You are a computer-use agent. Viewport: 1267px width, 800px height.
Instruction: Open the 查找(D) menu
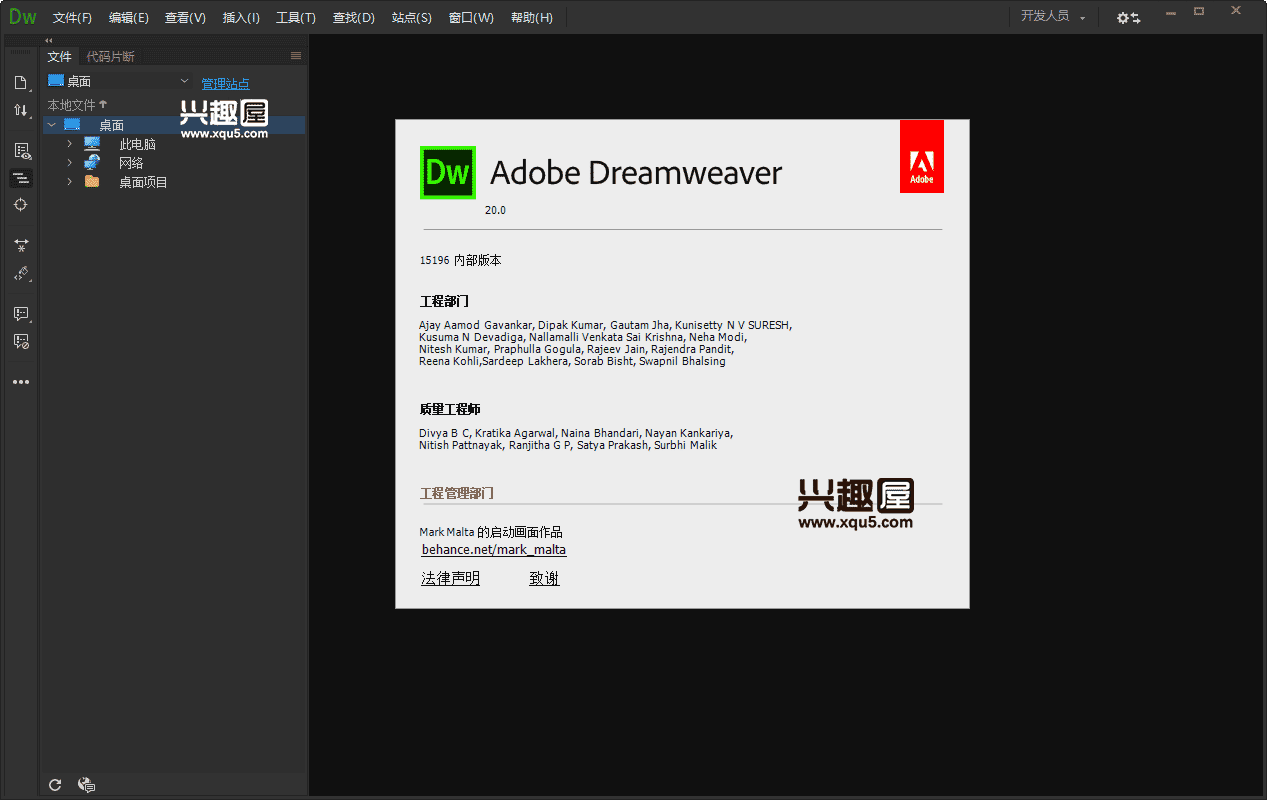tap(353, 18)
